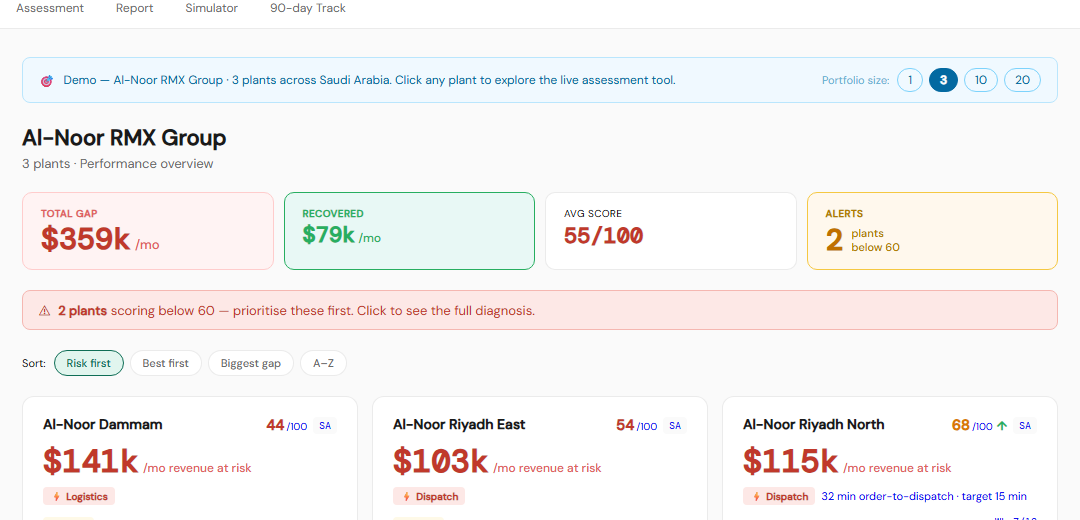Screen dimensions: 1080x520
Task: Click the target icon in demo banner
Action: point(46,81)
